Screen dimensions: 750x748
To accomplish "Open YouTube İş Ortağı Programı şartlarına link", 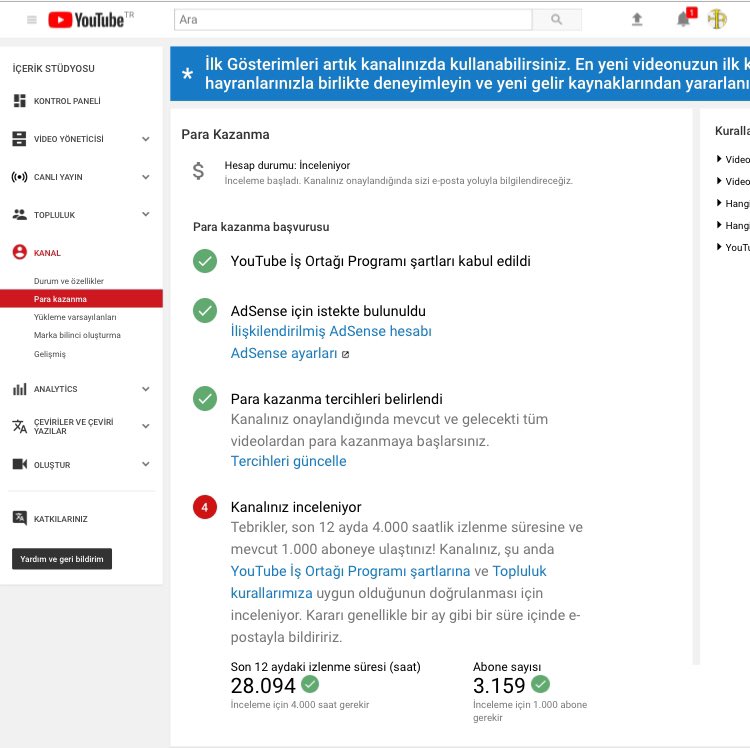I will click(x=350, y=571).
